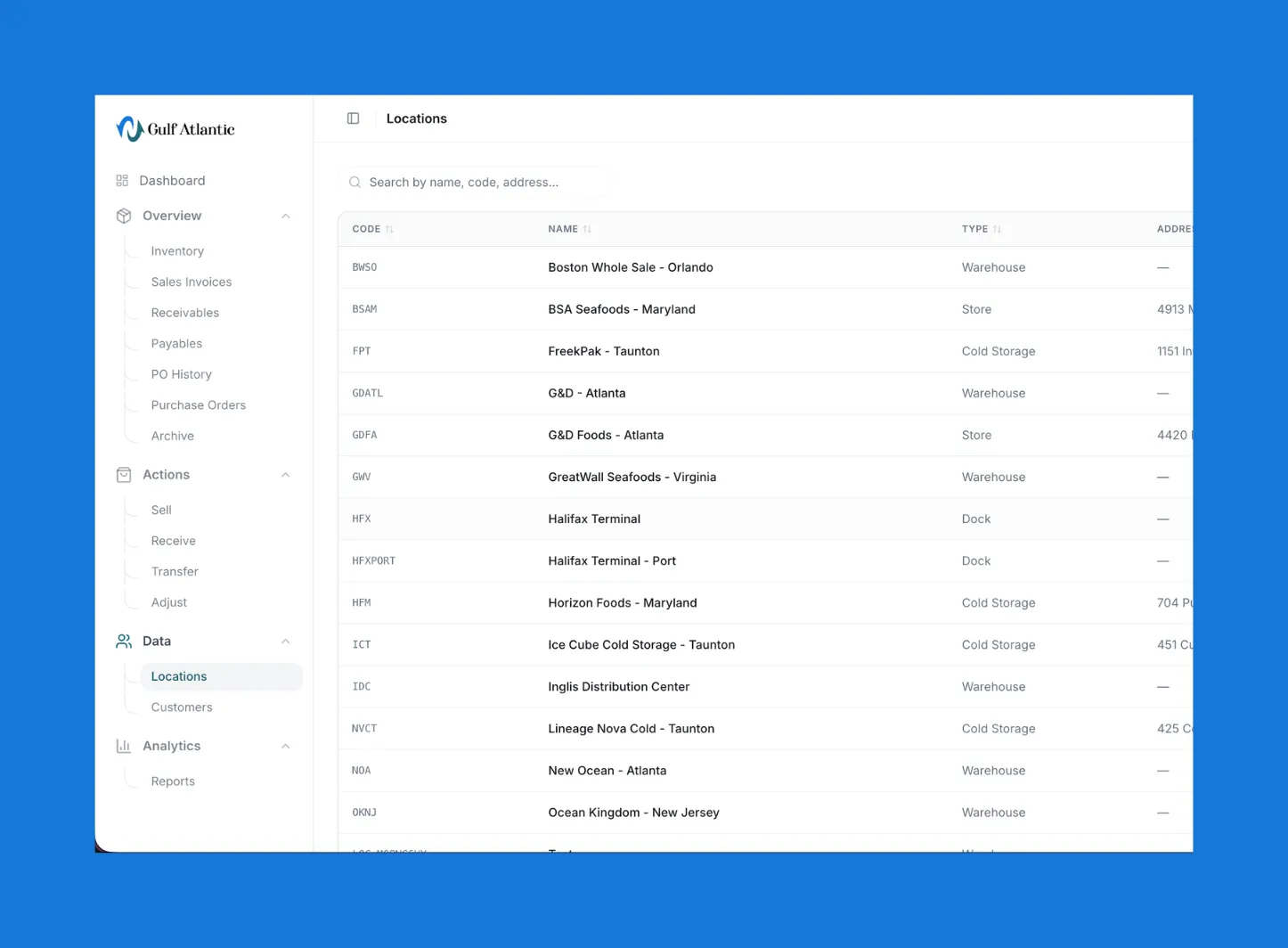Click the BSAM code cell
The height and width of the screenshot is (948, 1288).
[364, 309]
